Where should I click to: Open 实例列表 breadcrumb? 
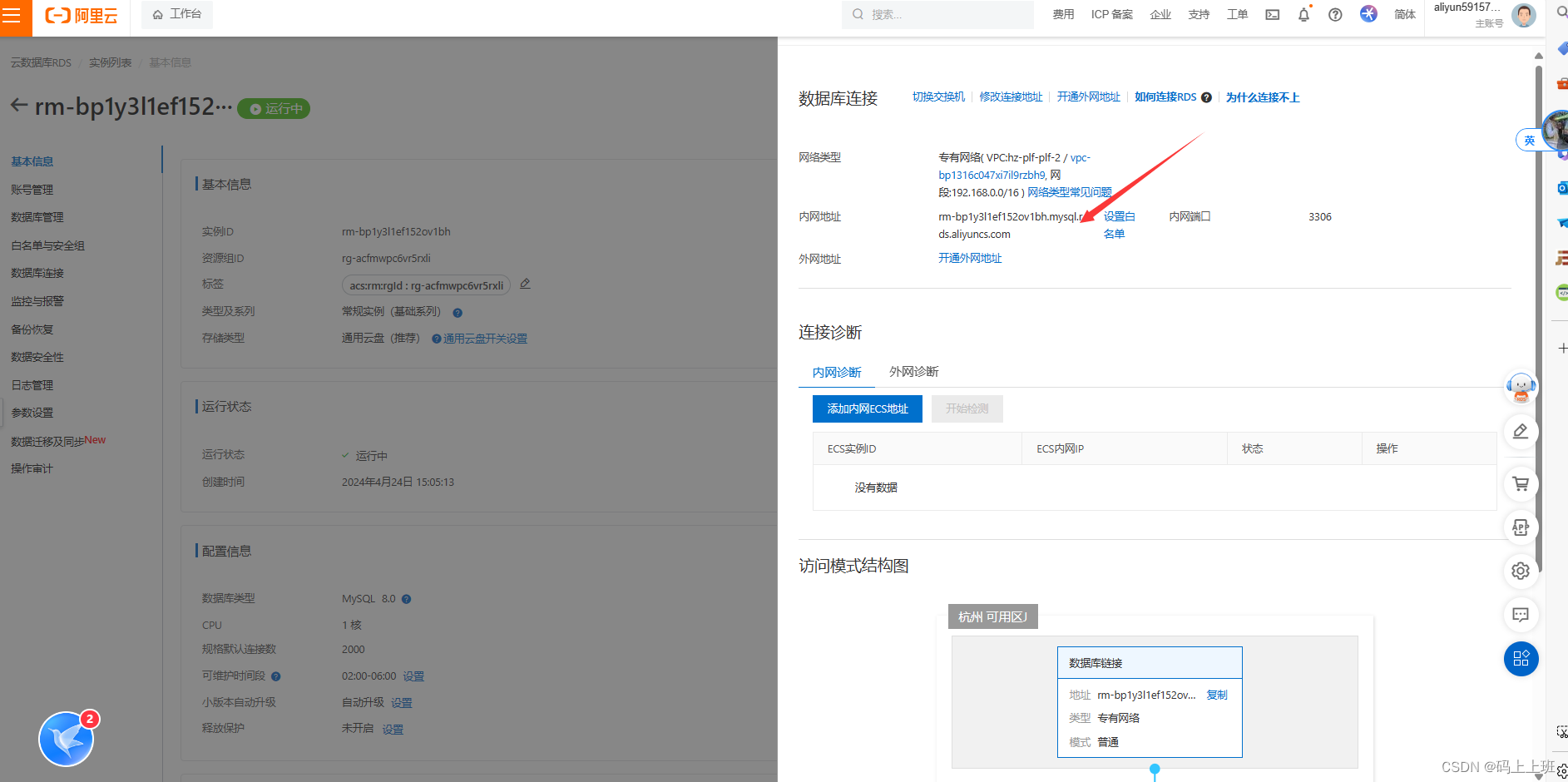coord(111,62)
